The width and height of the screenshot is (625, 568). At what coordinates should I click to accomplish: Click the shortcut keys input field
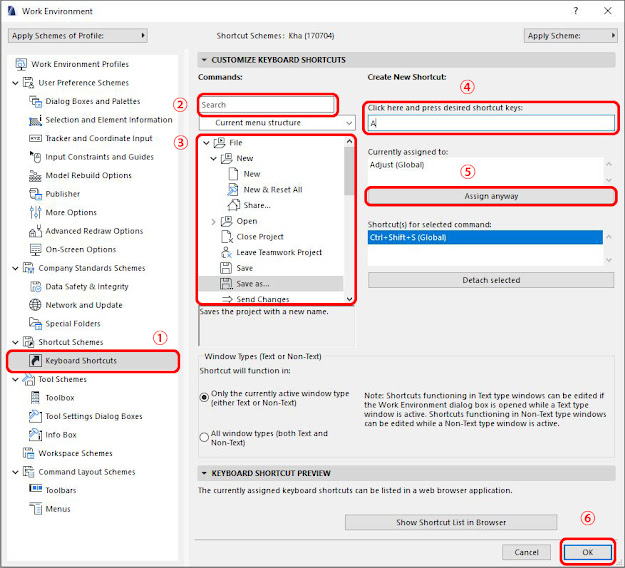click(491, 123)
